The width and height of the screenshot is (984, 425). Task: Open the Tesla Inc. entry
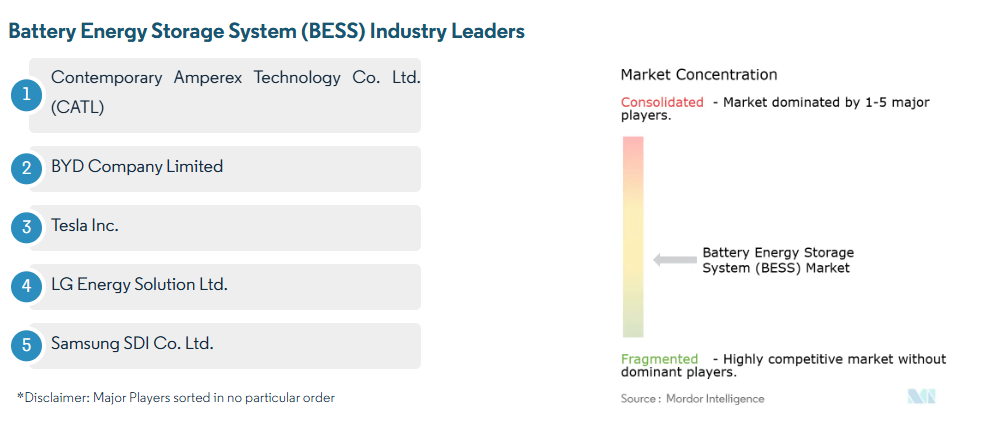point(85,226)
